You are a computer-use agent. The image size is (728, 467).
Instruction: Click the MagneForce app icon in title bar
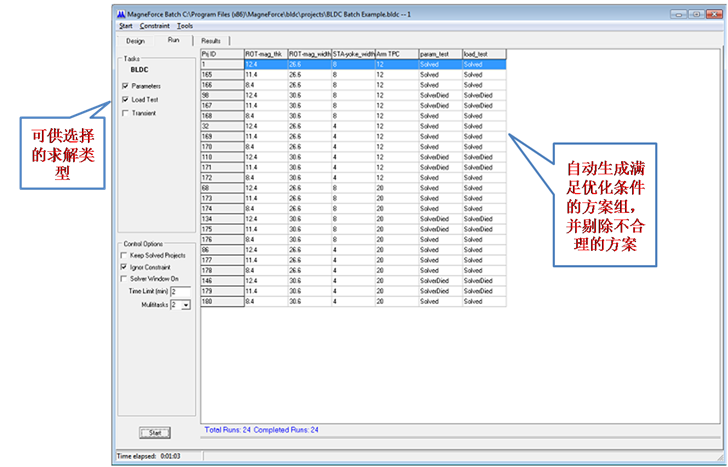tap(122, 15)
